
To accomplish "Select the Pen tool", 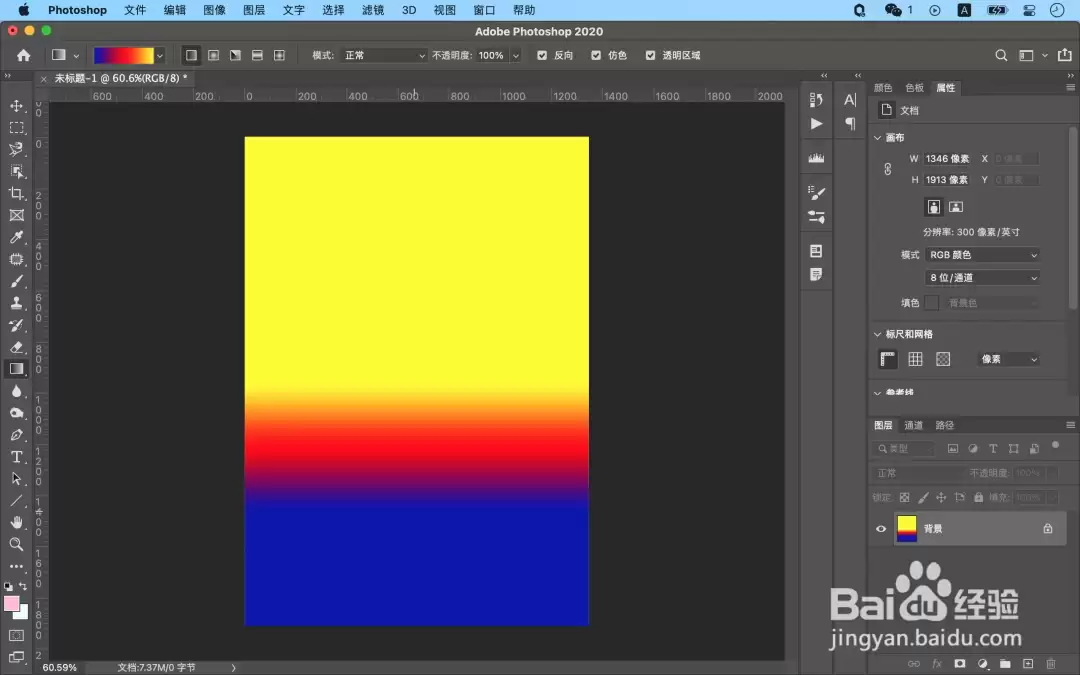I will [17, 435].
